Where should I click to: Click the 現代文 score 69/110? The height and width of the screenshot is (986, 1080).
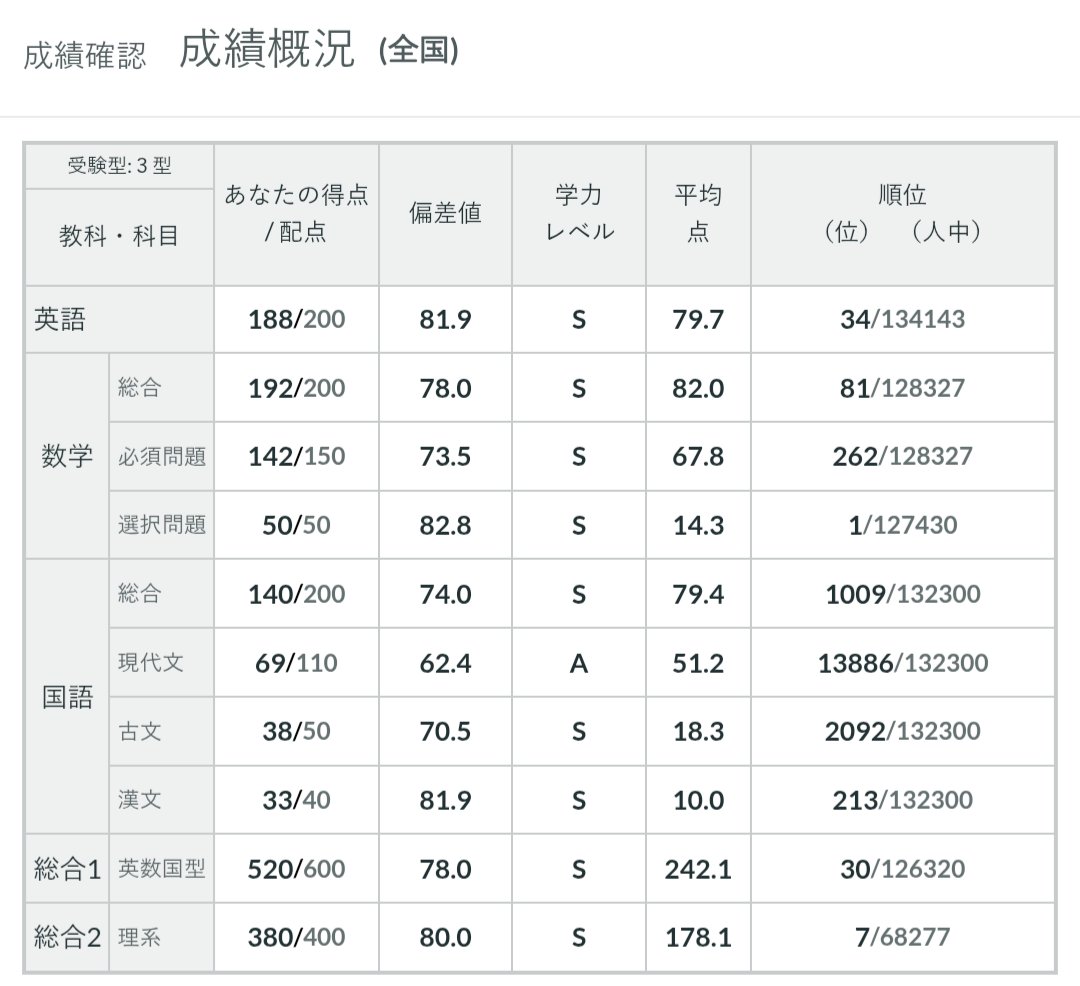pos(296,663)
